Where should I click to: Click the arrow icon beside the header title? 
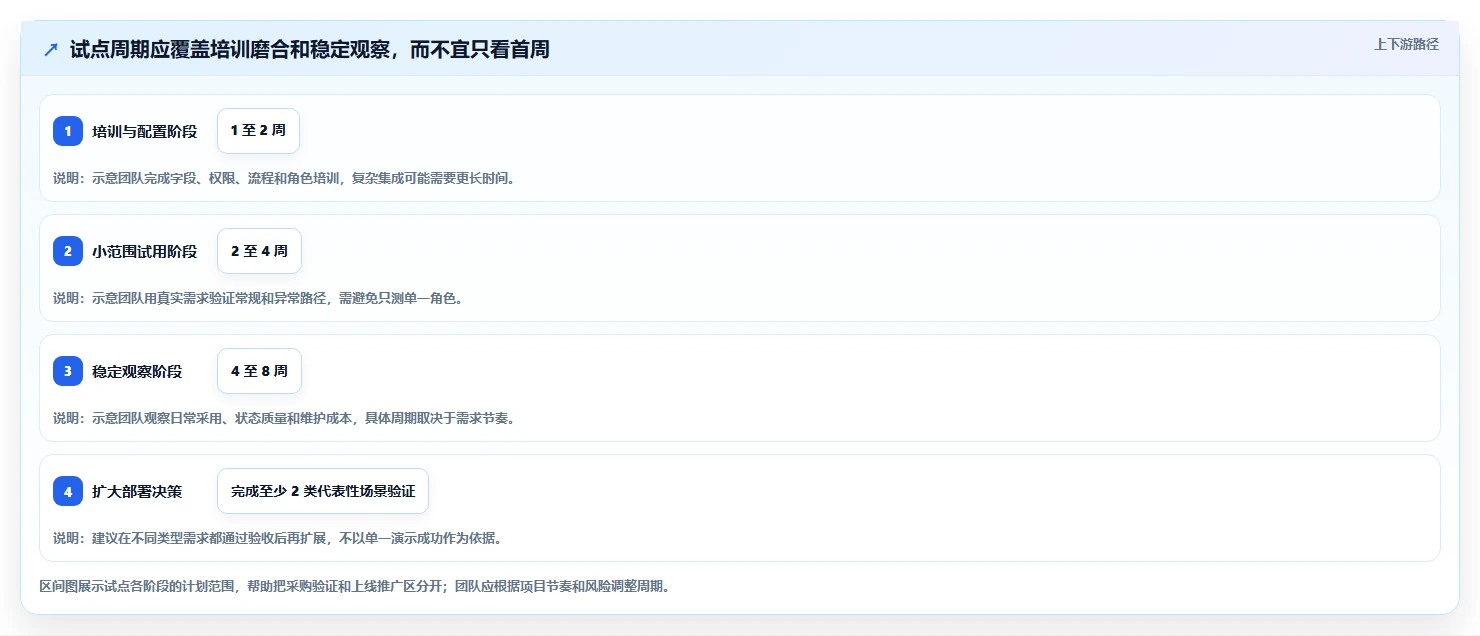[x=51, y=49]
